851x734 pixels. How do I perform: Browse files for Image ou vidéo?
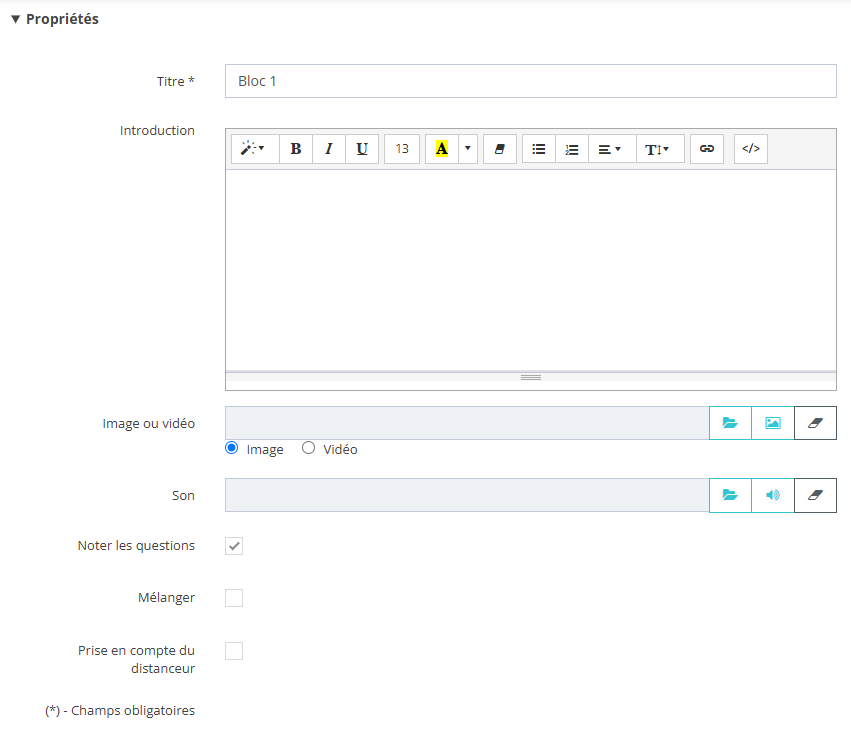(730, 423)
